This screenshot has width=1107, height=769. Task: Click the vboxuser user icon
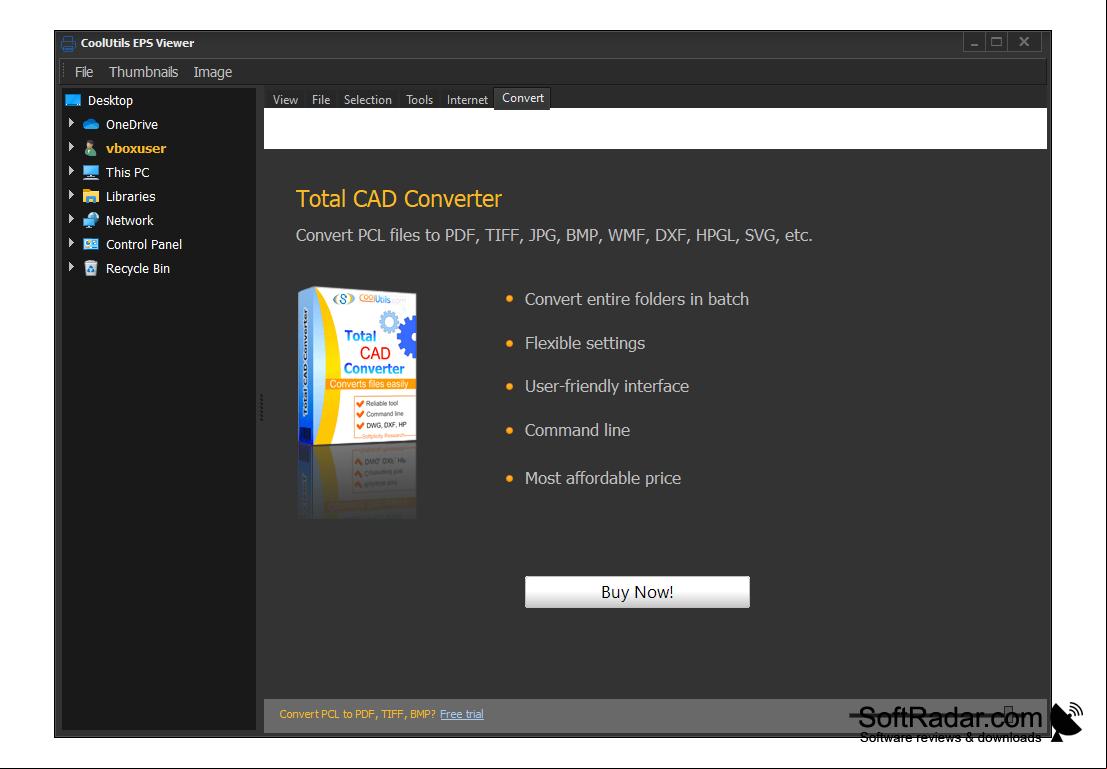(90, 148)
